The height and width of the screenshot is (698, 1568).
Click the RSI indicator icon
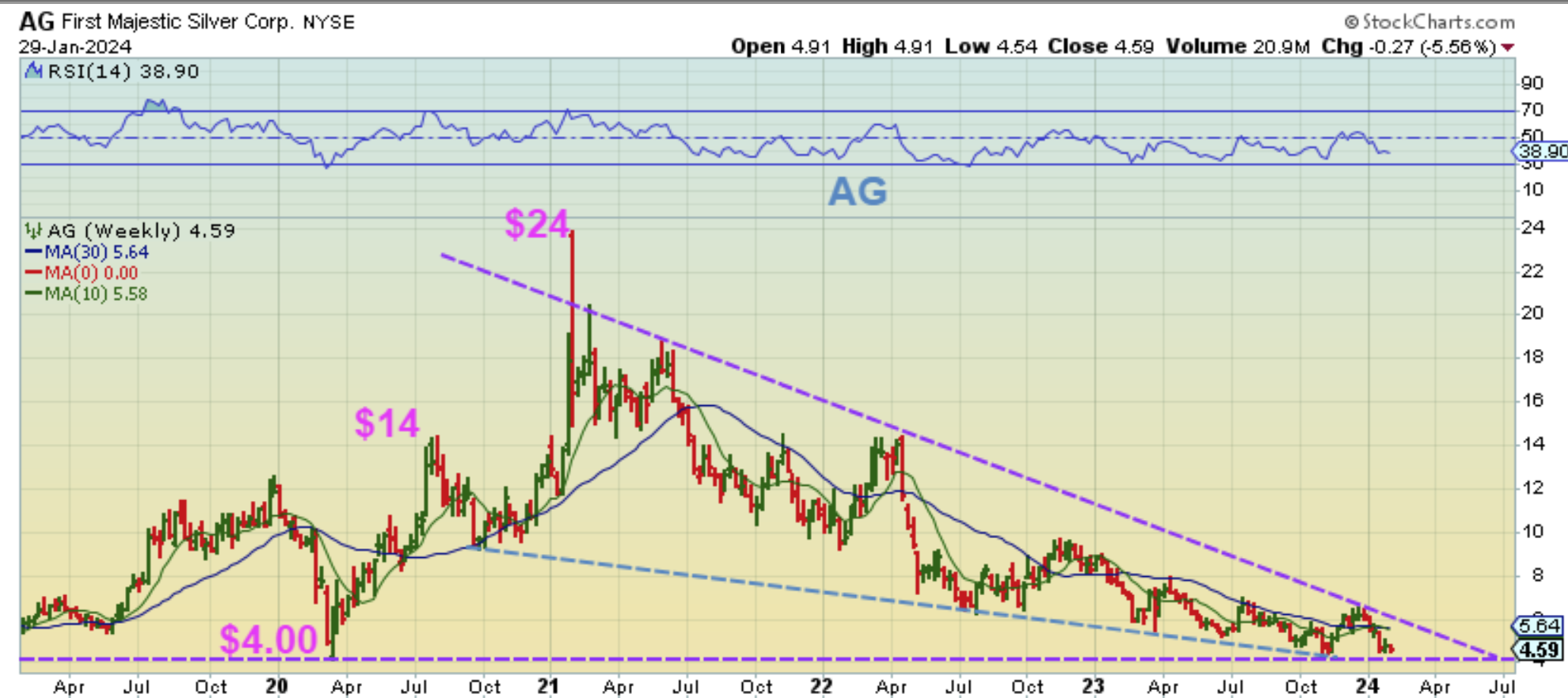tap(33, 71)
